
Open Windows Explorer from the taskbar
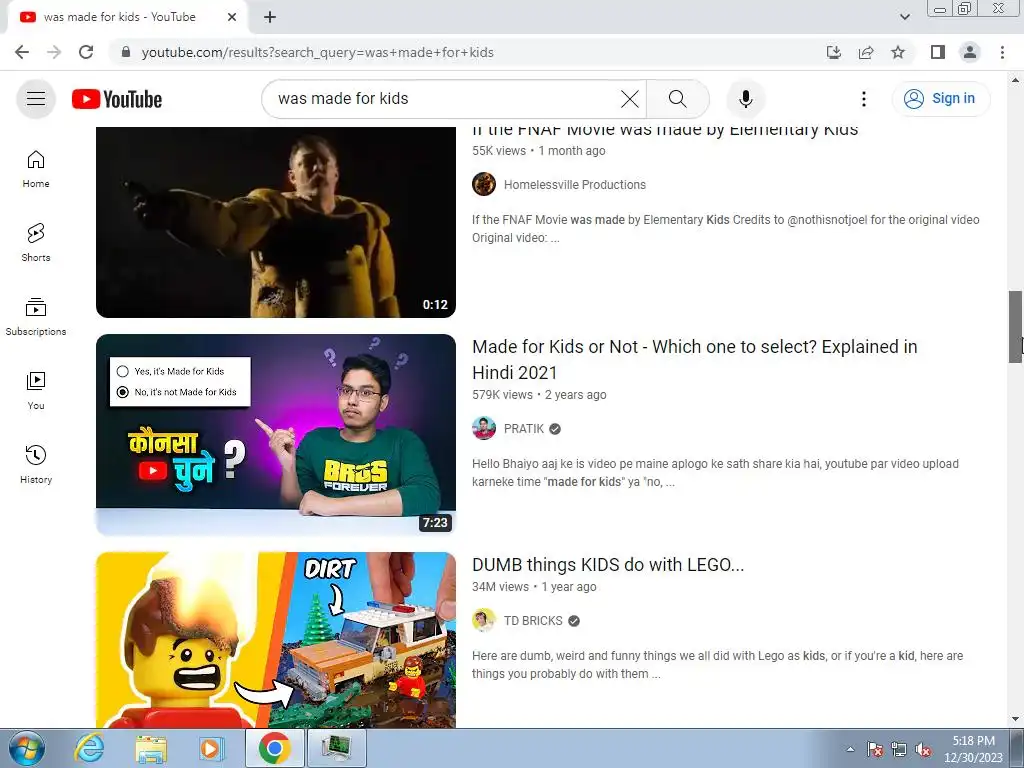[150, 748]
